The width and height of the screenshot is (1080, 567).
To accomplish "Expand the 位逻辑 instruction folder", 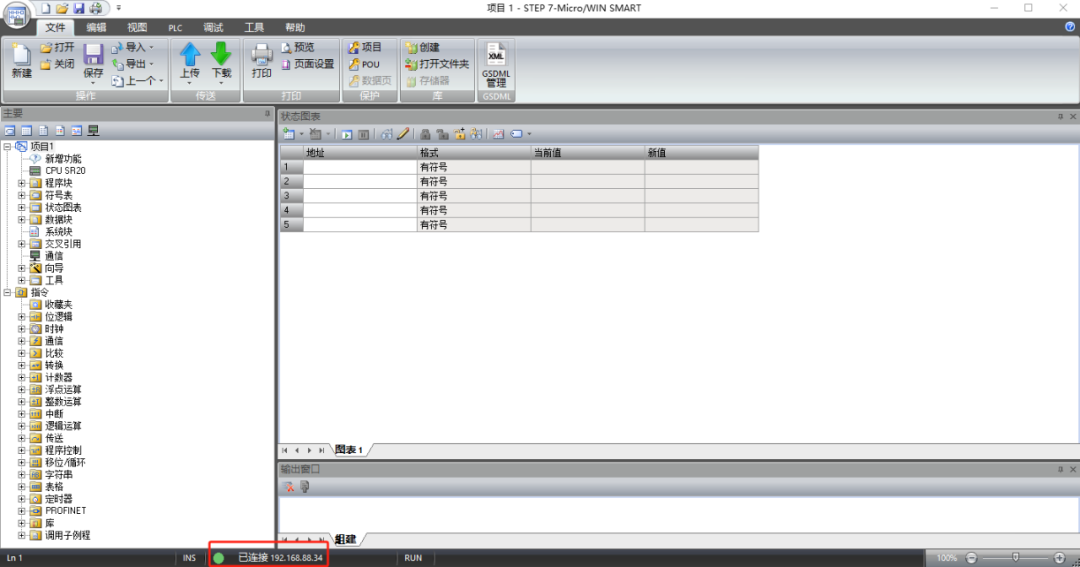I will (x=21, y=316).
